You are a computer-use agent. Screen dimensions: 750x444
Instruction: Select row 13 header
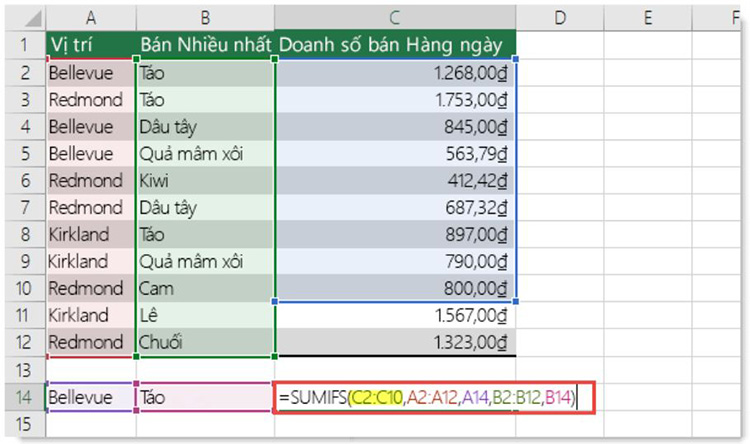point(26,370)
